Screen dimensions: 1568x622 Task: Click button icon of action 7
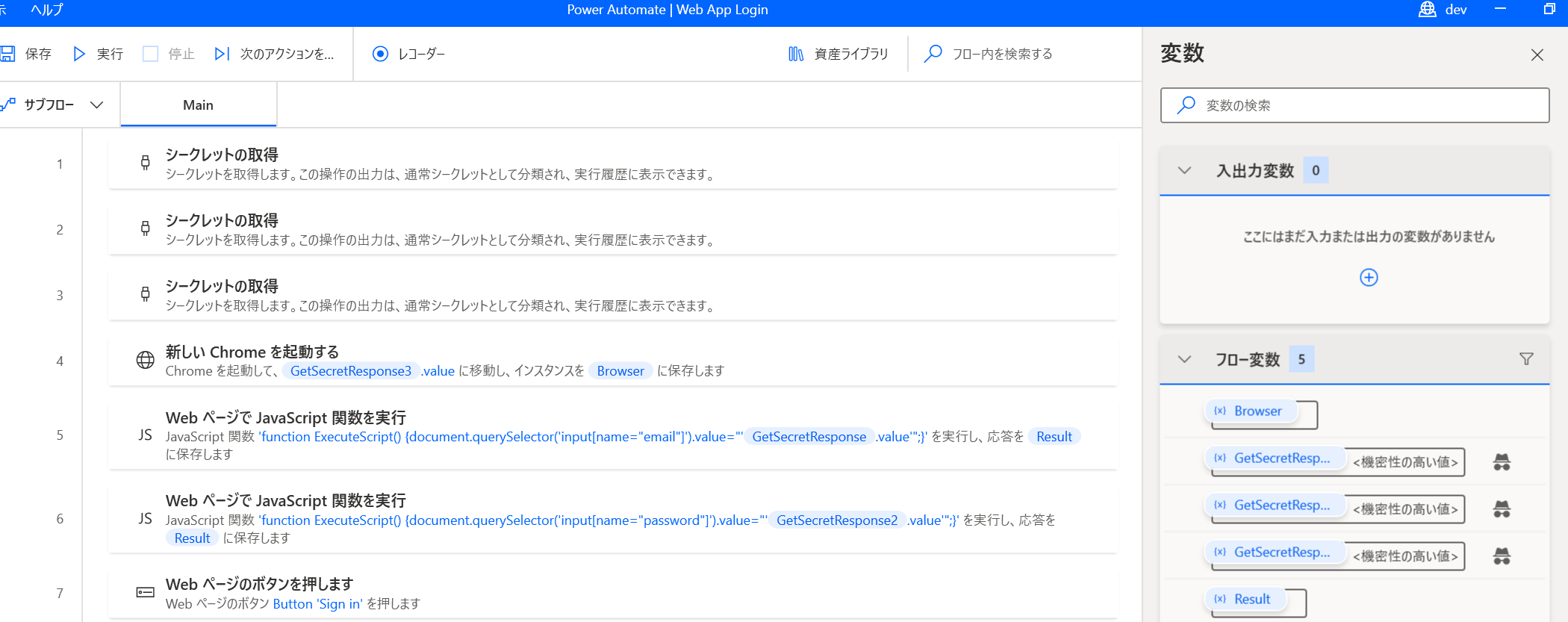point(146,592)
